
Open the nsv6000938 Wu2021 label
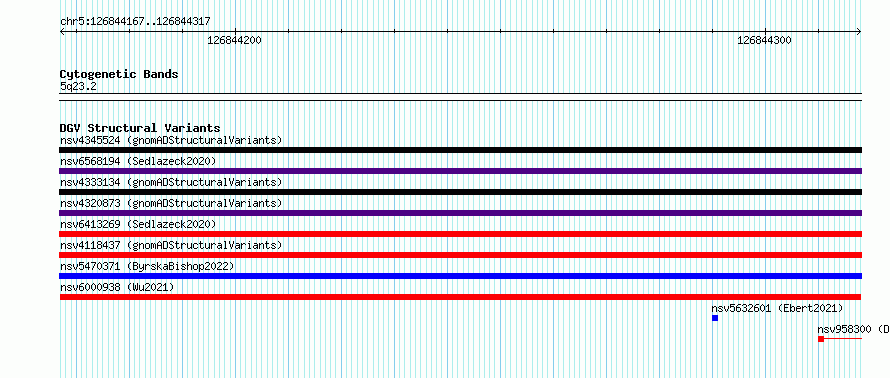coord(117,287)
